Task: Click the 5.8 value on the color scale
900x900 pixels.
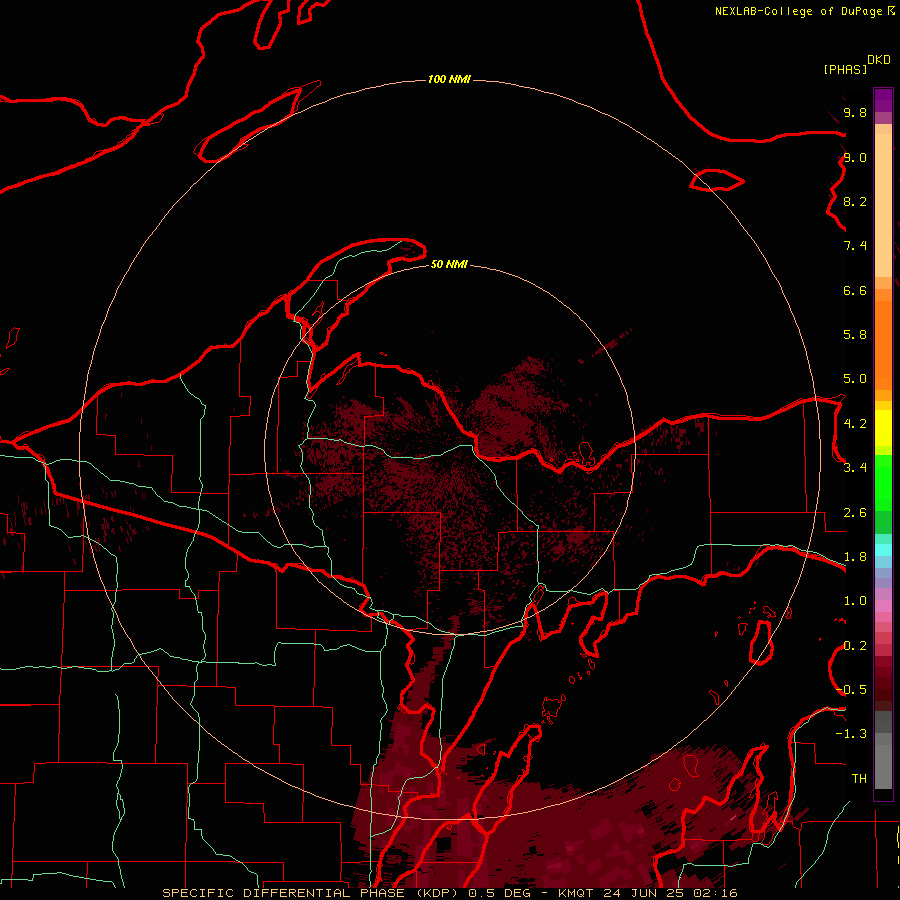Action: coord(855,335)
